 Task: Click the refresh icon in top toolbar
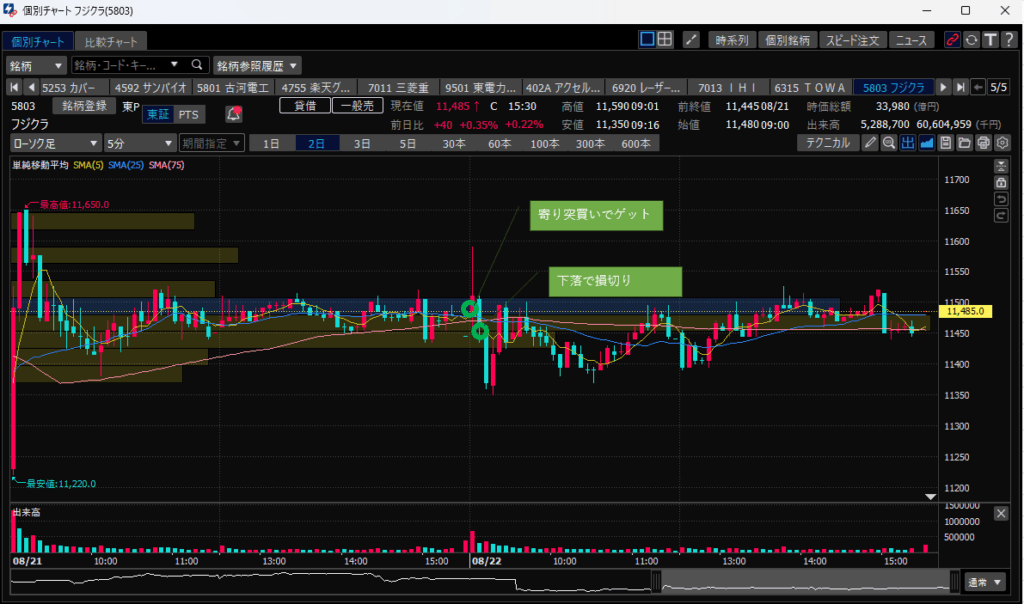click(x=971, y=40)
